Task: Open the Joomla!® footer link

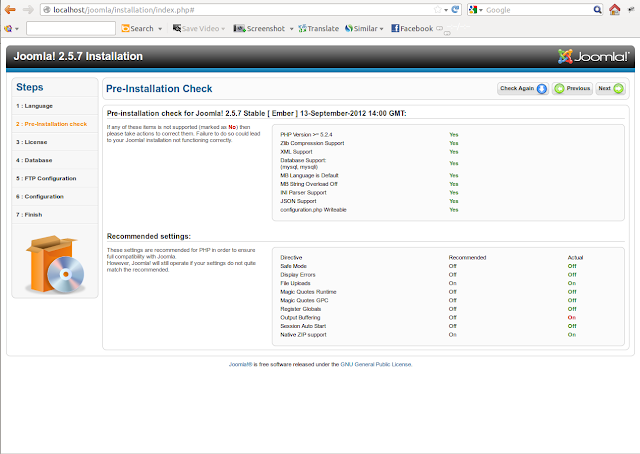Action: 240,364
